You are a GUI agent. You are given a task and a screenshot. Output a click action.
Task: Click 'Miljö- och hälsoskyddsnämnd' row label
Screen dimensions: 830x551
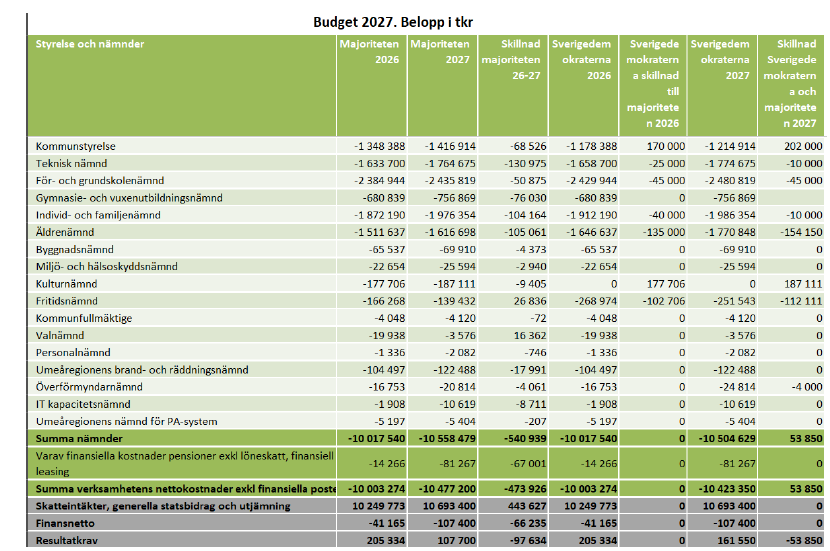[106, 266]
